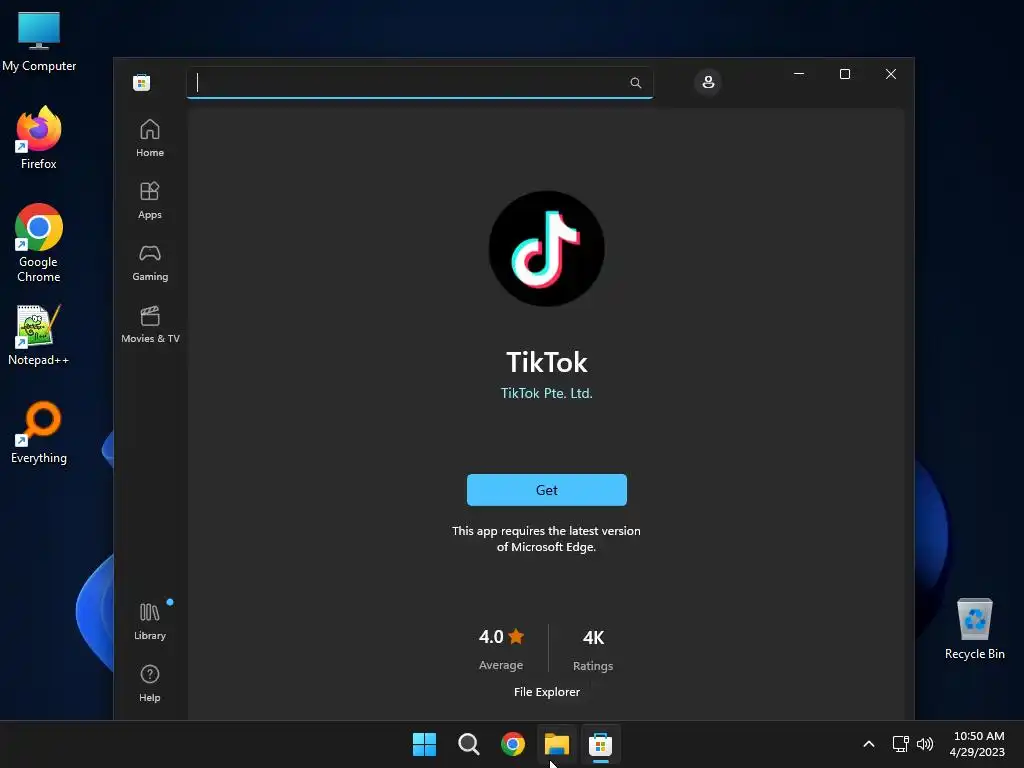Open Movies & TV section
The image size is (1024, 768).
pos(150,324)
